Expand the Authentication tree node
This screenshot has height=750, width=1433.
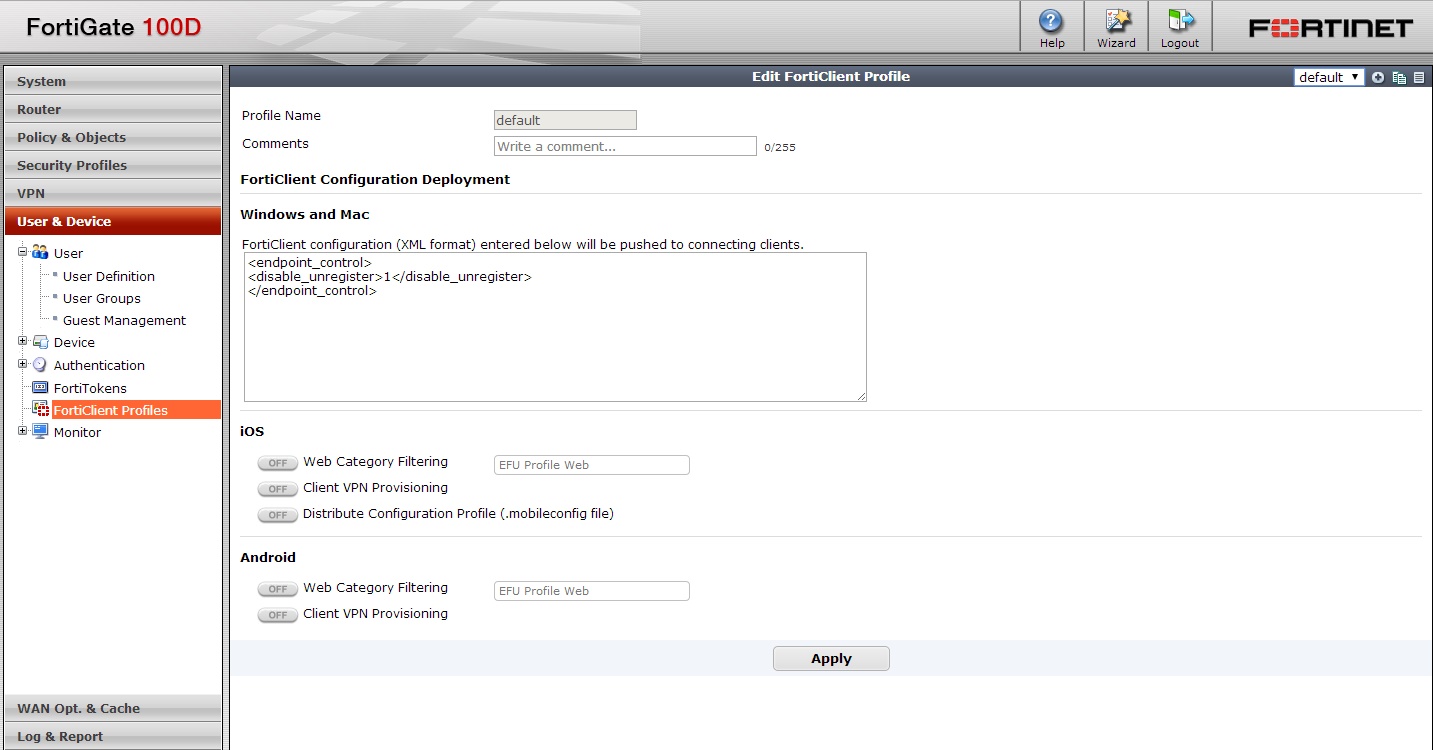click(x=22, y=363)
